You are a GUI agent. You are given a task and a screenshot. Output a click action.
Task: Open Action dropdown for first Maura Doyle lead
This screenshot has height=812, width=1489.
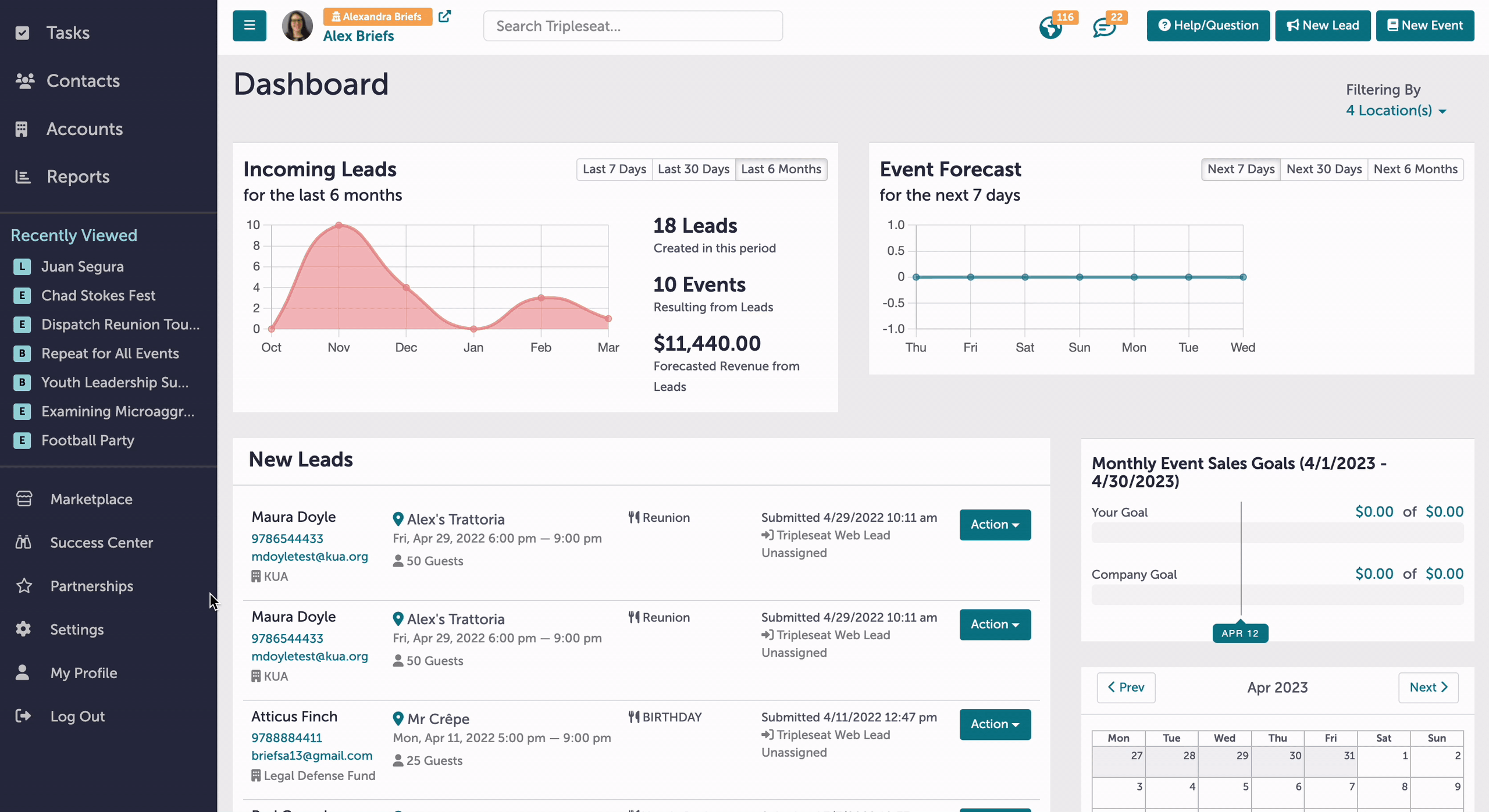pos(995,525)
